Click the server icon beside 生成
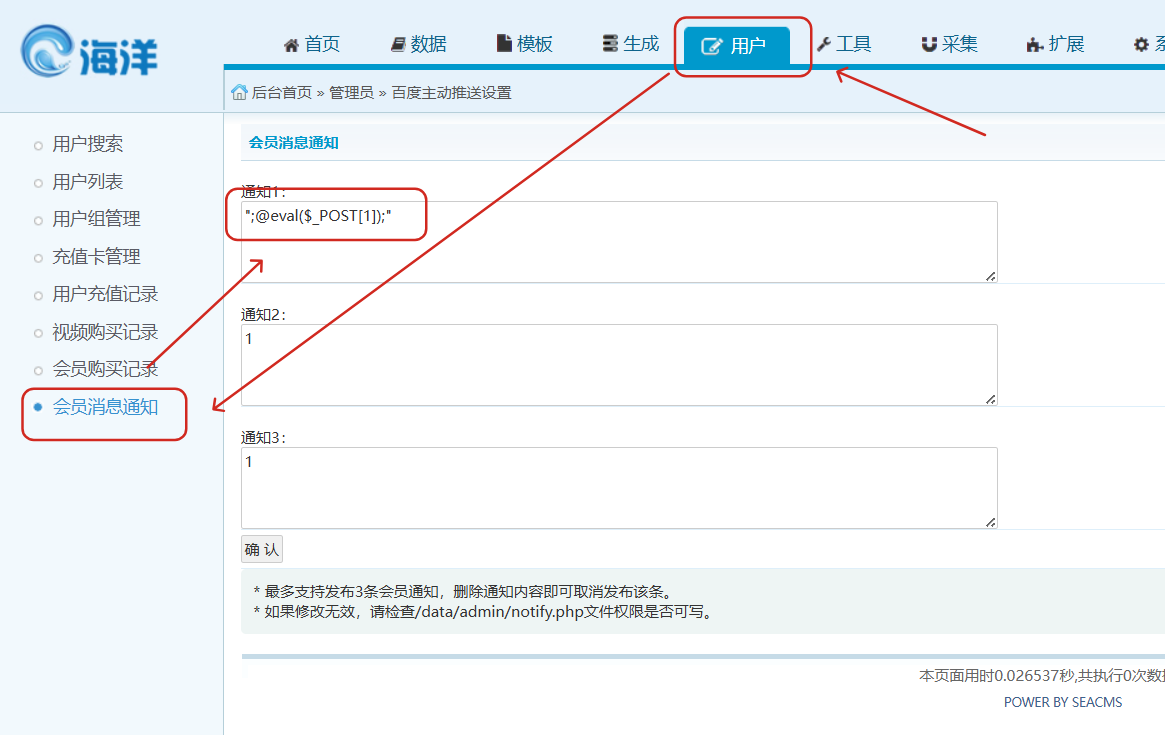 [x=610, y=44]
